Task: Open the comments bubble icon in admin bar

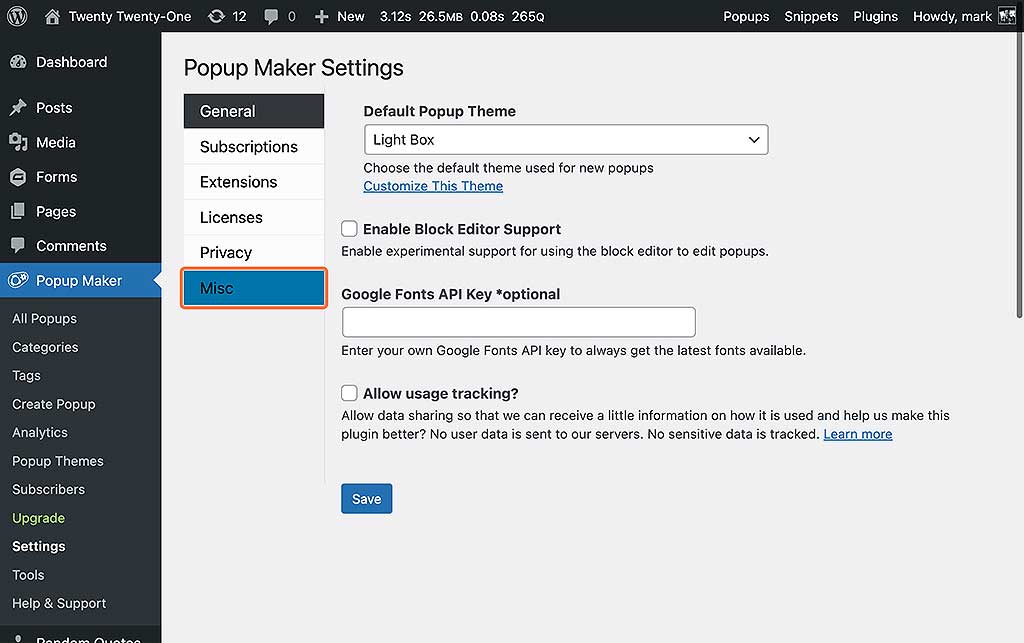Action: click(271, 17)
